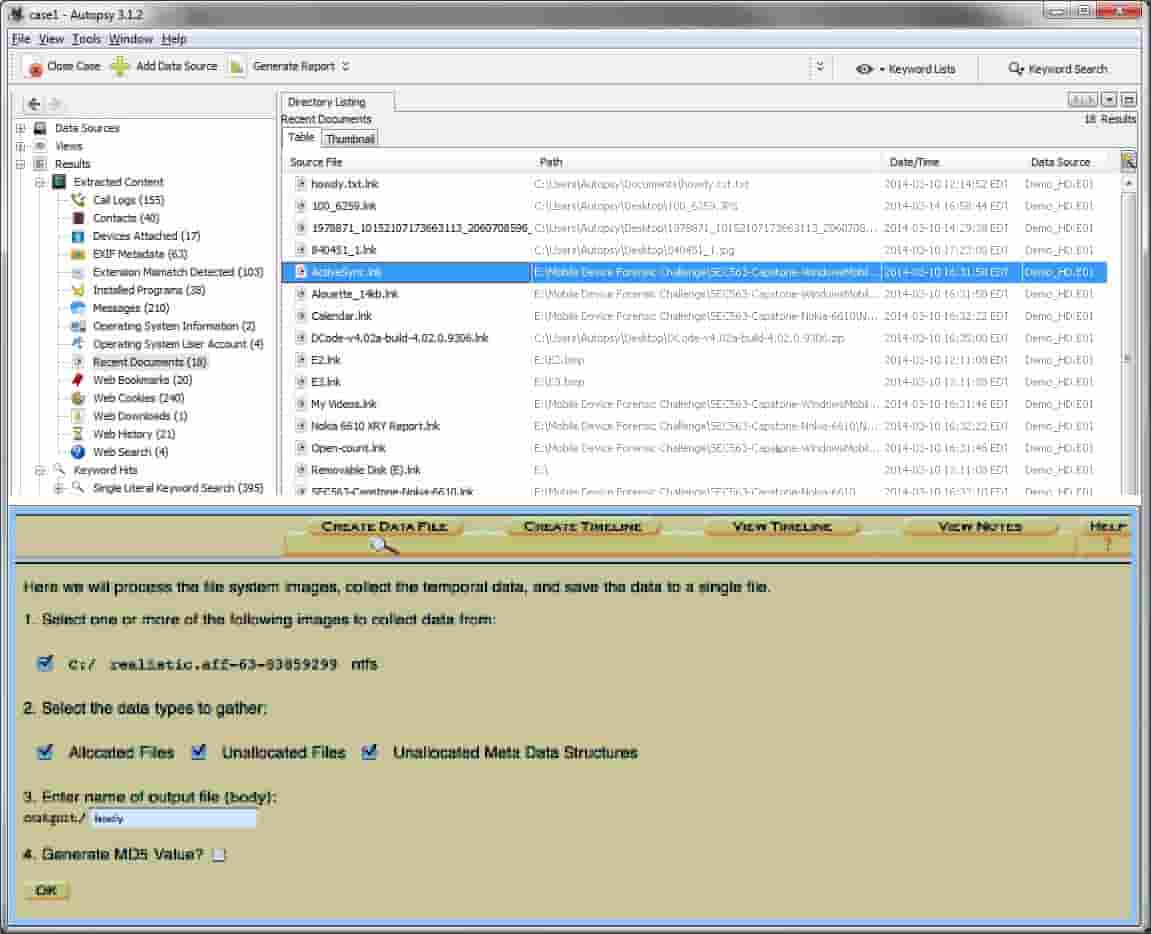Enable the Generate MD5 Value checkbox
This screenshot has width=1151, height=934.
[x=219, y=855]
